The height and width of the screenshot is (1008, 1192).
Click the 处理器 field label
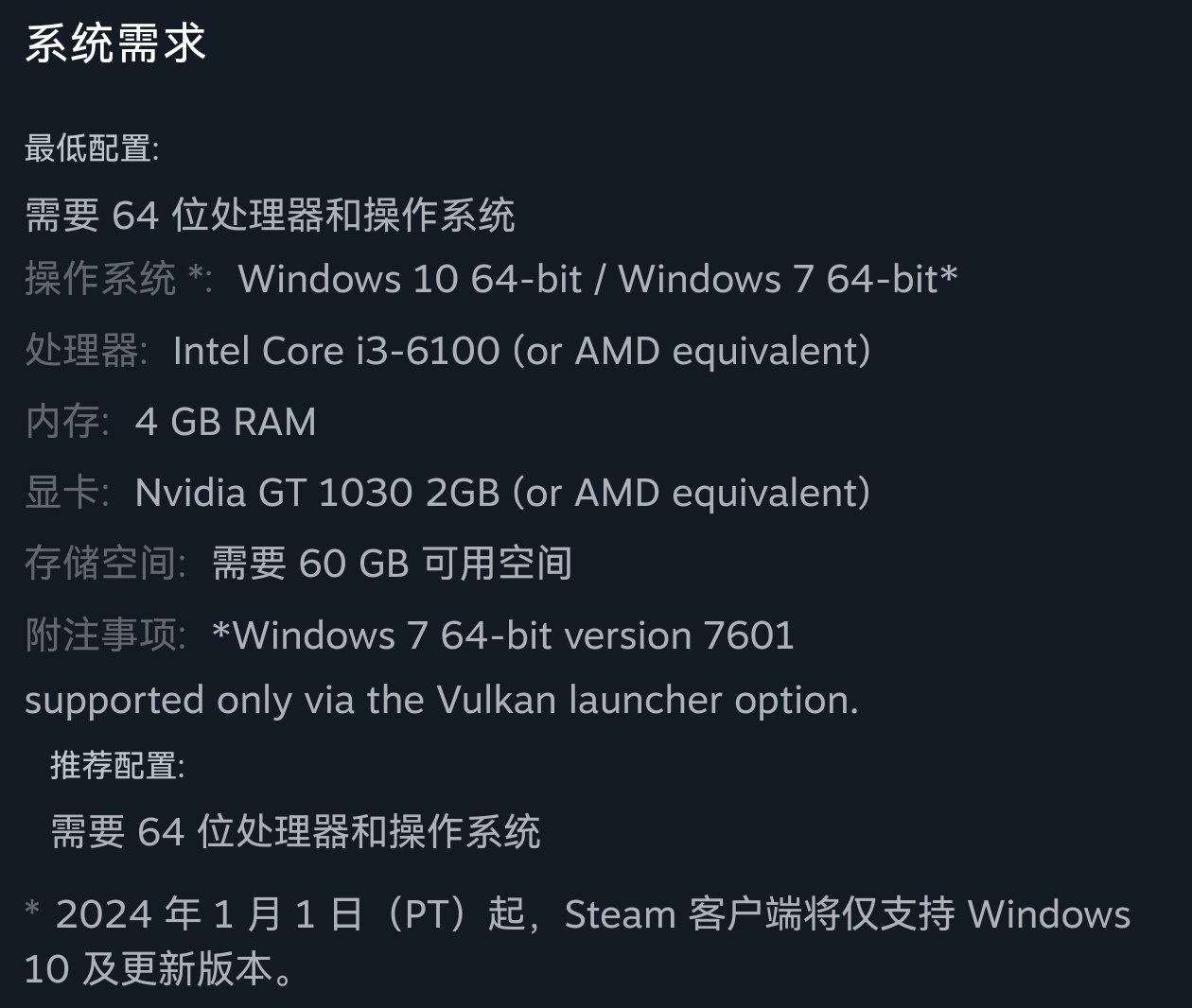click(x=84, y=351)
